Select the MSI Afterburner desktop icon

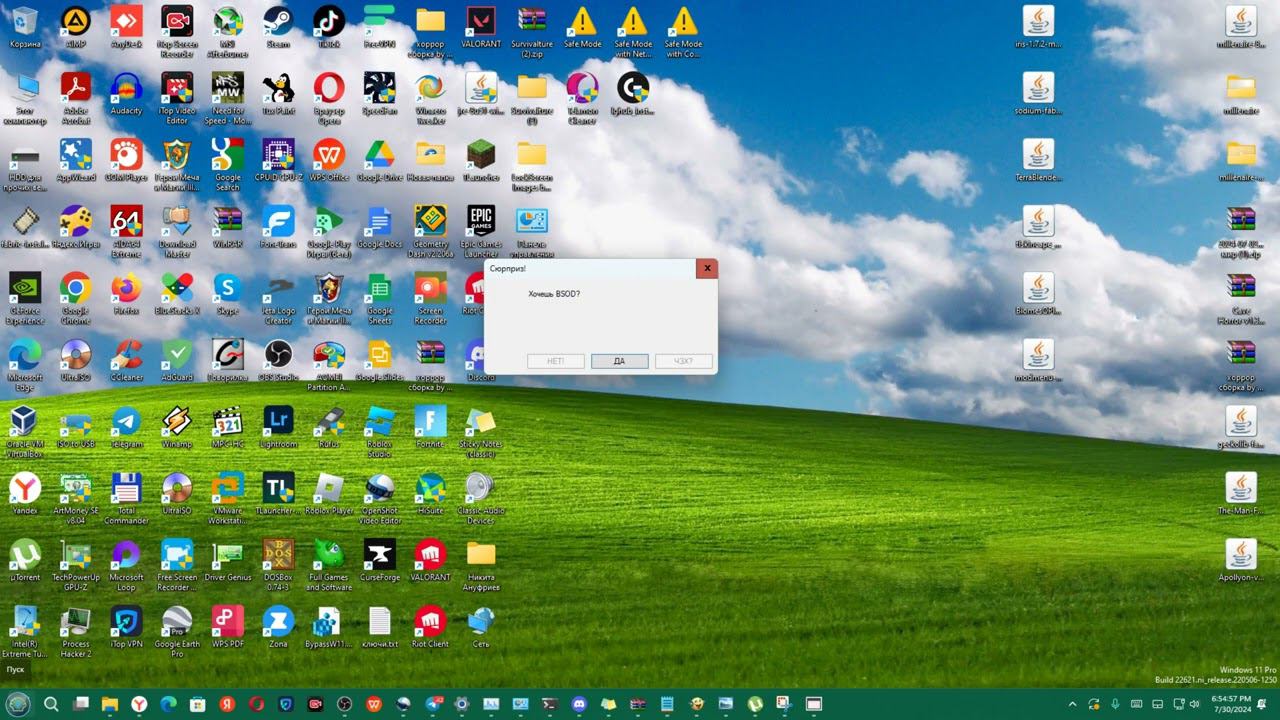pos(228,32)
